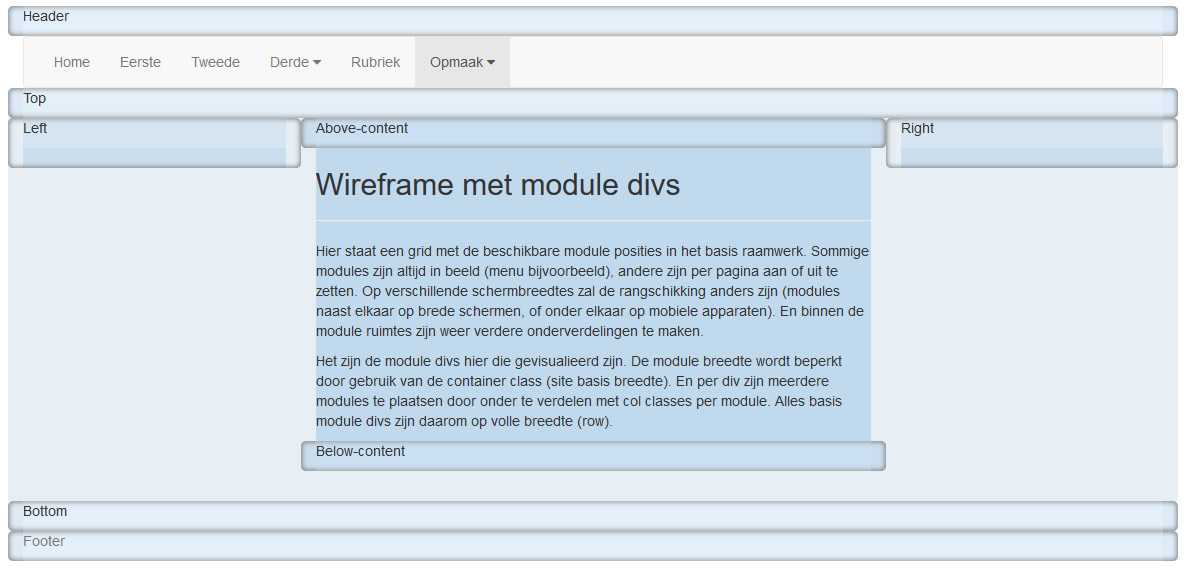Click the Below-content module label
This screenshot has width=1186, height=573.
(x=360, y=451)
